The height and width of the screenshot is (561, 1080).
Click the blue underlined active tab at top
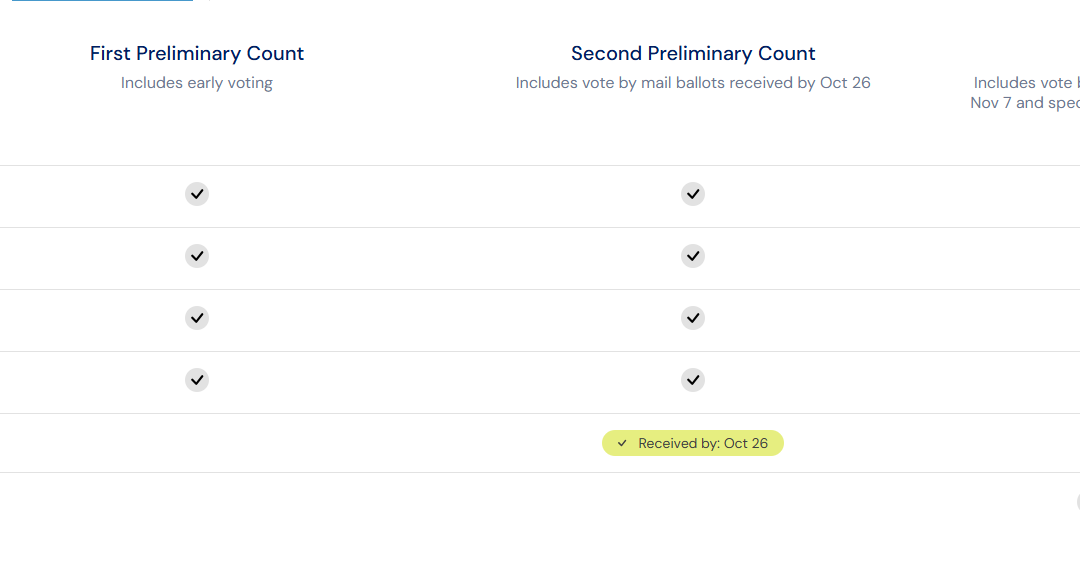(103, 1)
